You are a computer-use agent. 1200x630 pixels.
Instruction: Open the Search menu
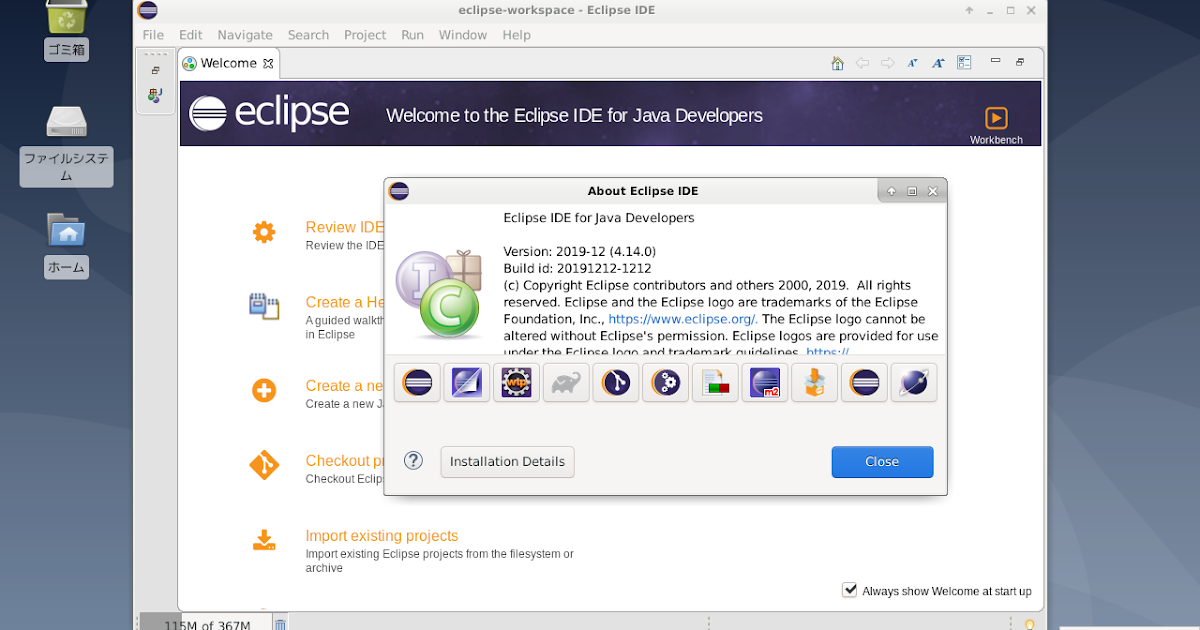click(308, 35)
